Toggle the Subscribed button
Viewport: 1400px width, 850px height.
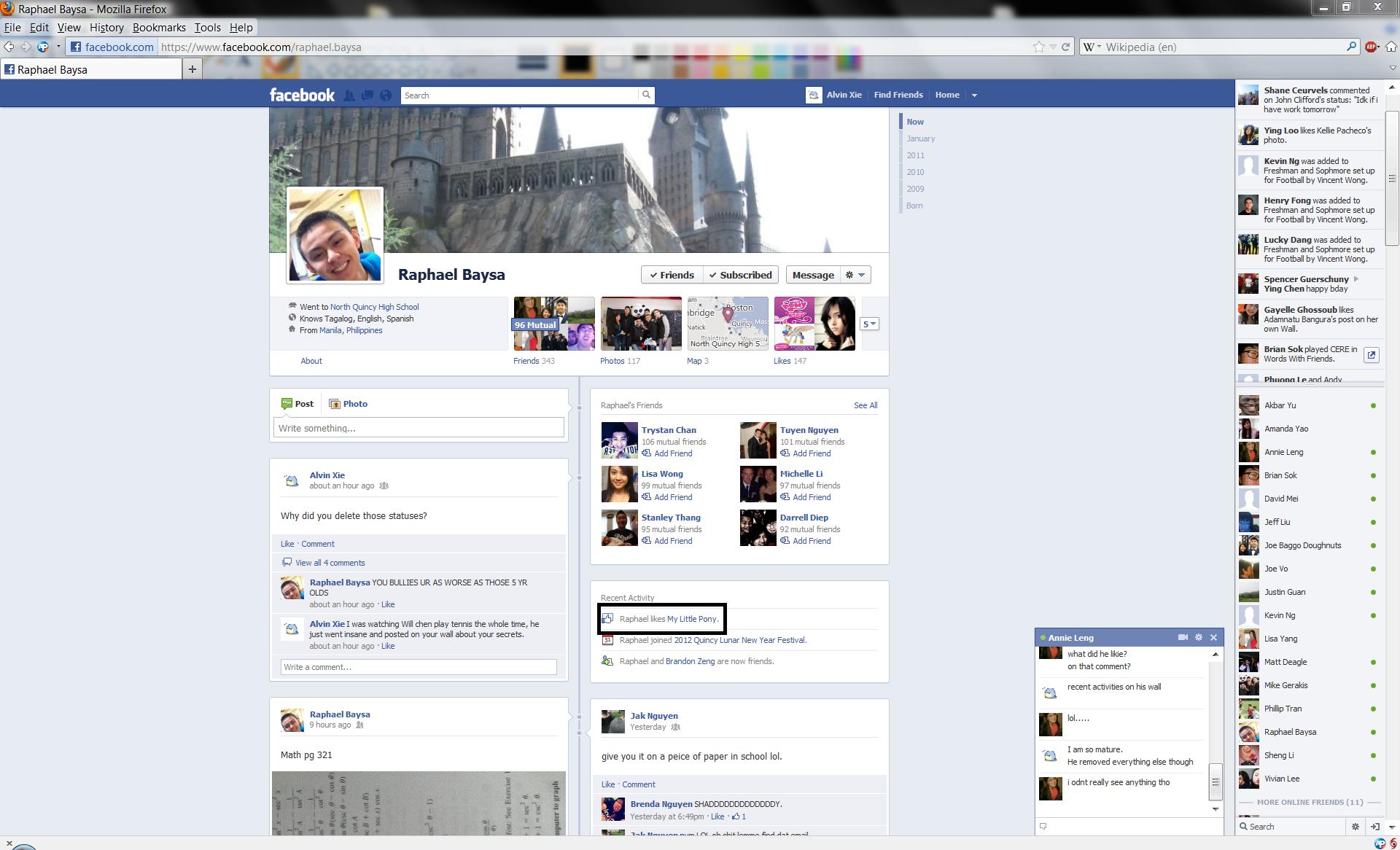click(741, 275)
